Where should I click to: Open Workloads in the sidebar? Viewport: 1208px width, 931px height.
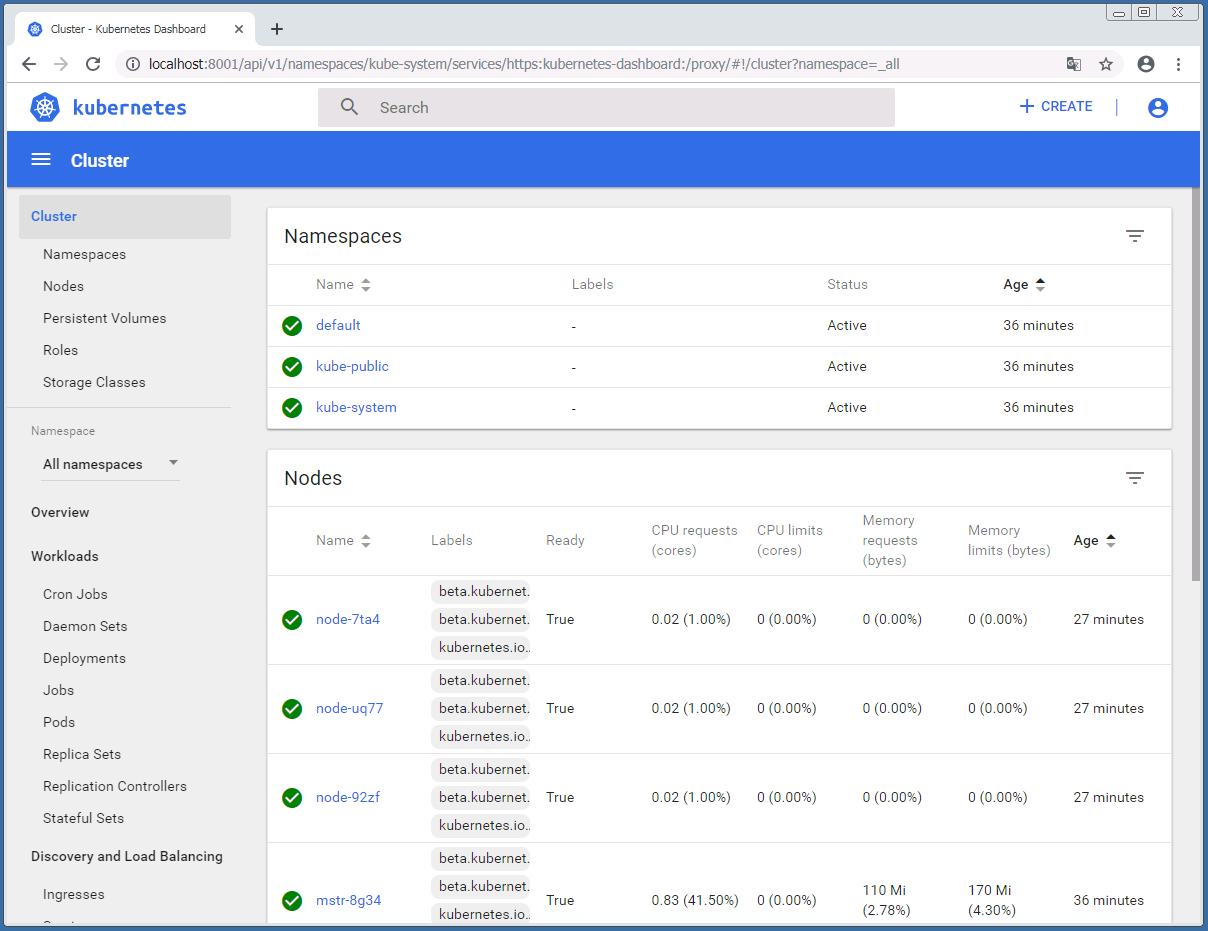tap(65, 557)
